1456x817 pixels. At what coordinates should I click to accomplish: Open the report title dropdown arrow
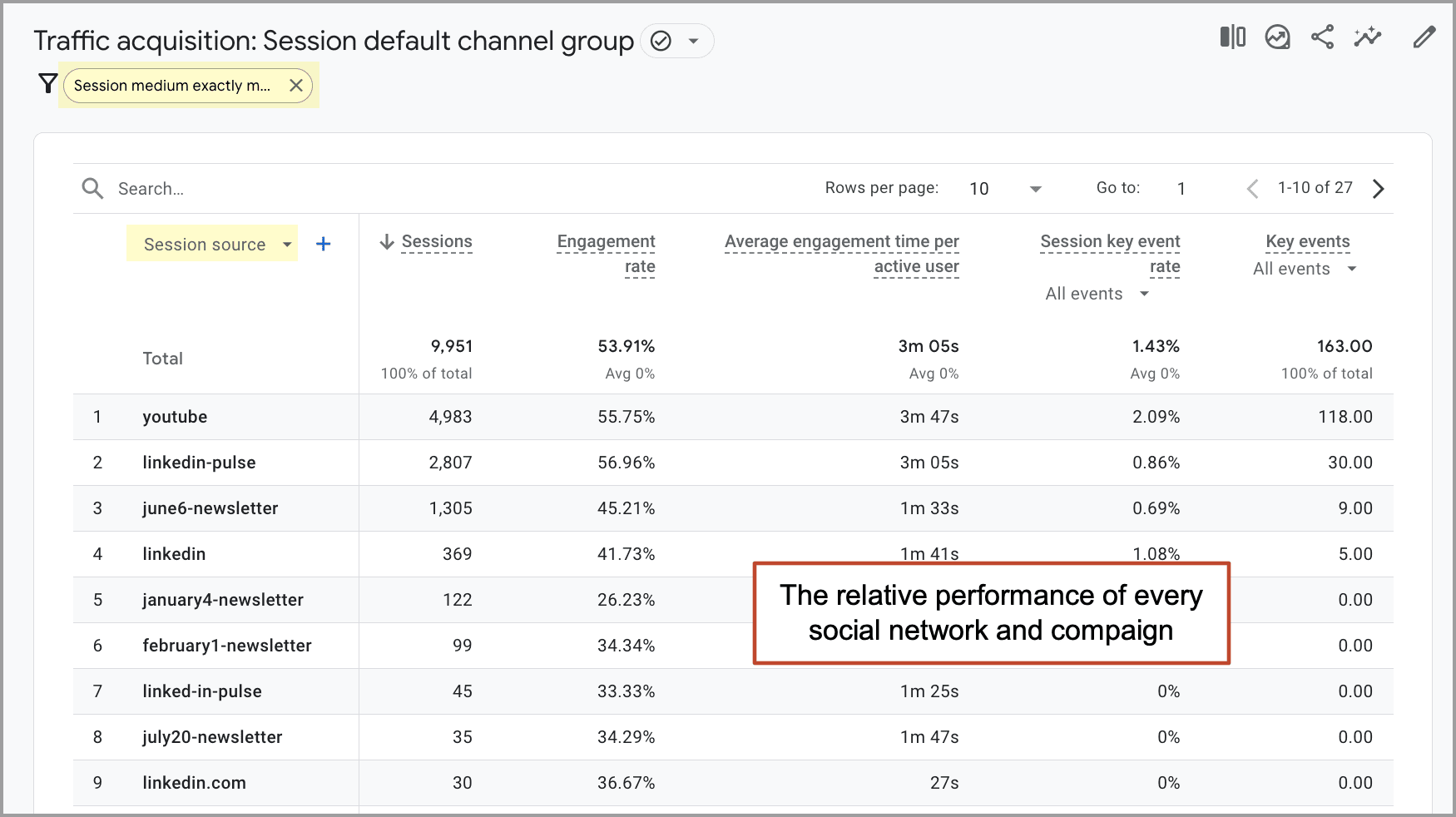tap(693, 41)
